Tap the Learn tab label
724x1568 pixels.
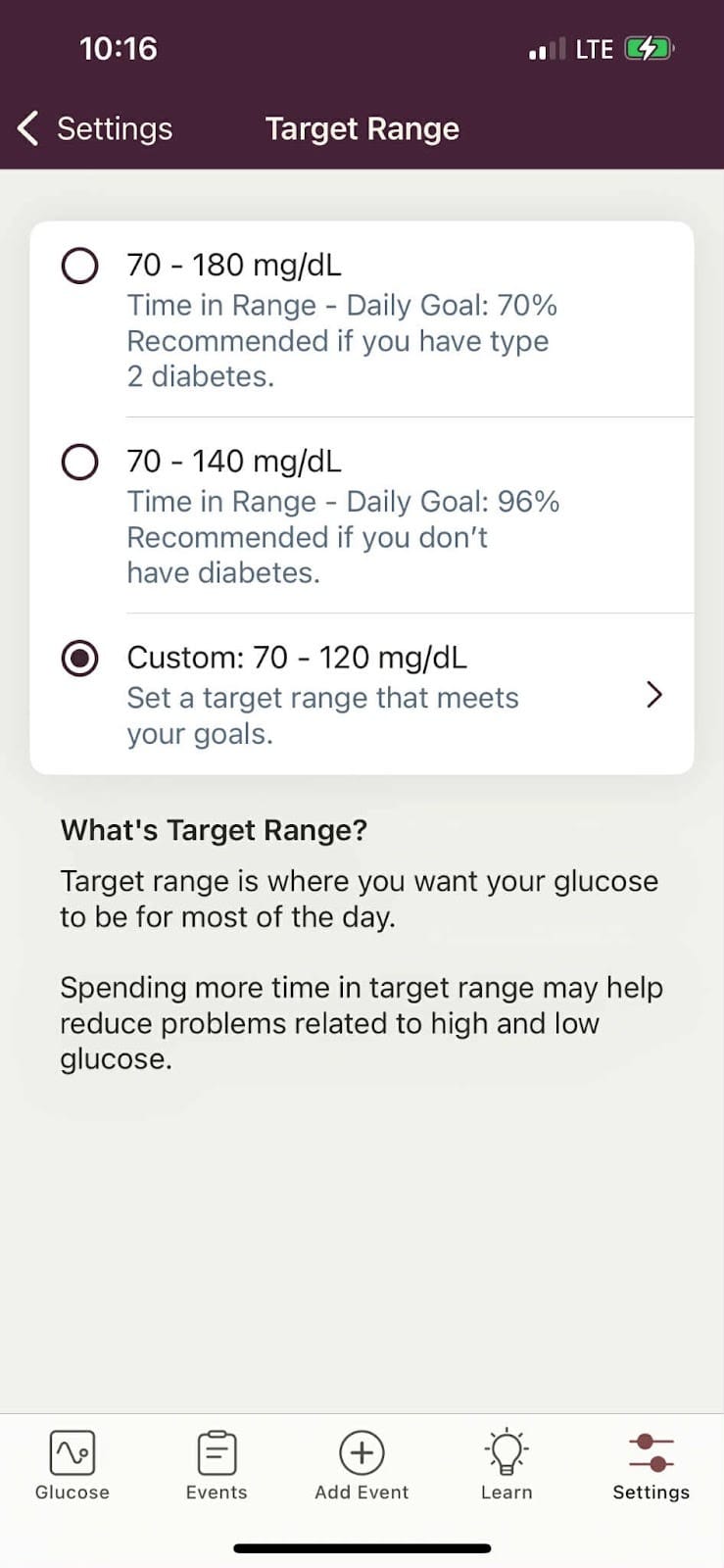(x=507, y=1493)
